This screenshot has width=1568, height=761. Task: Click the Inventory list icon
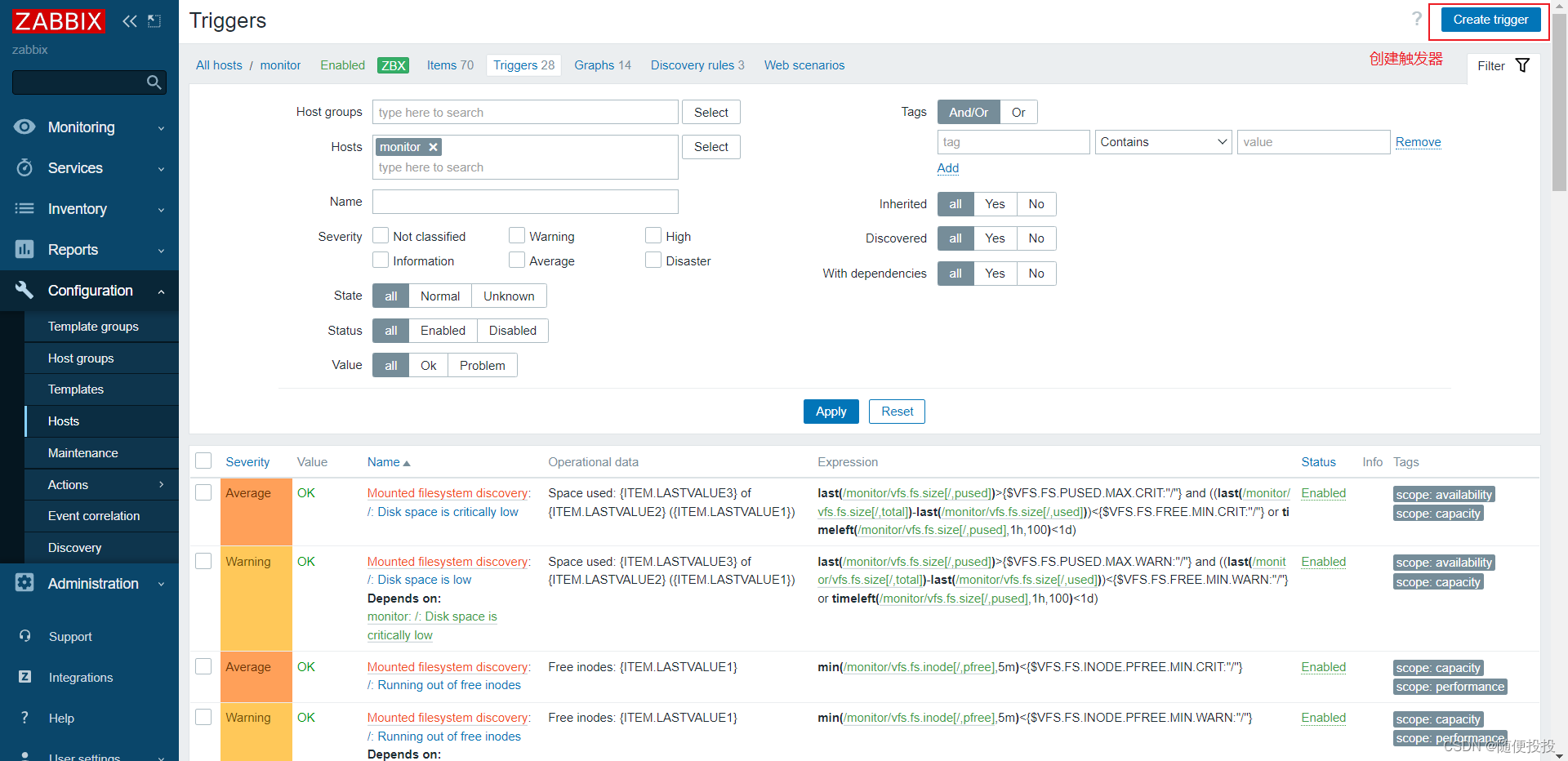point(24,208)
